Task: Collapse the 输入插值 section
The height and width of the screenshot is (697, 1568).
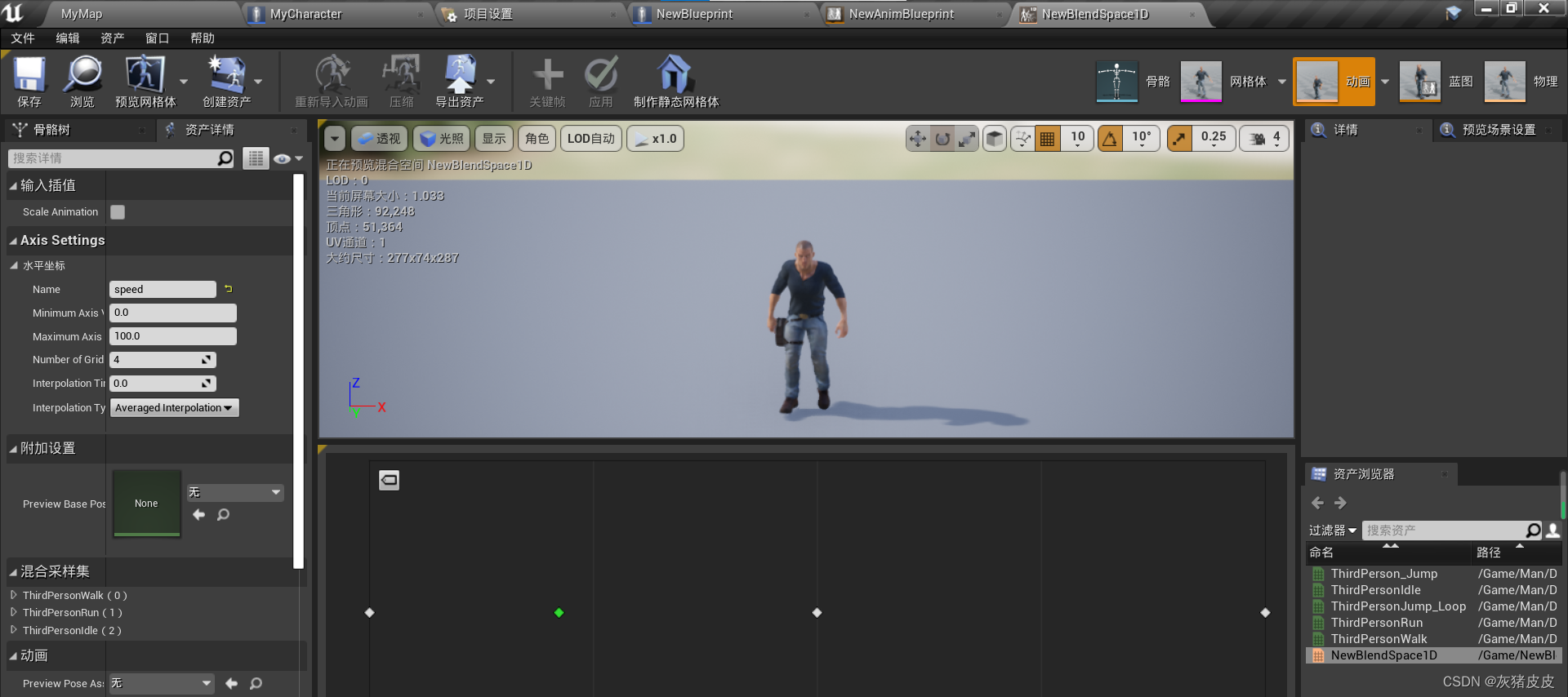Action: pyautogui.click(x=13, y=186)
